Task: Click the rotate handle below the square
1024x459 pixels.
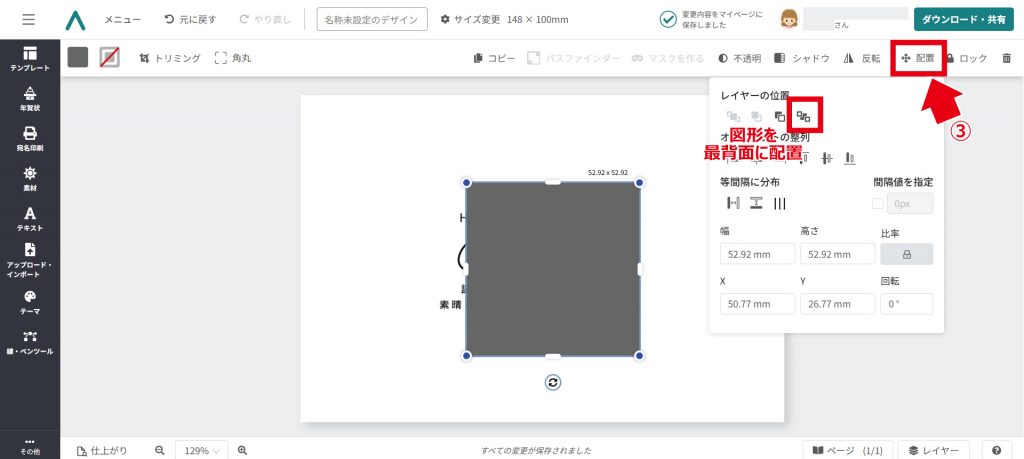Action: [x=553, y=382]
